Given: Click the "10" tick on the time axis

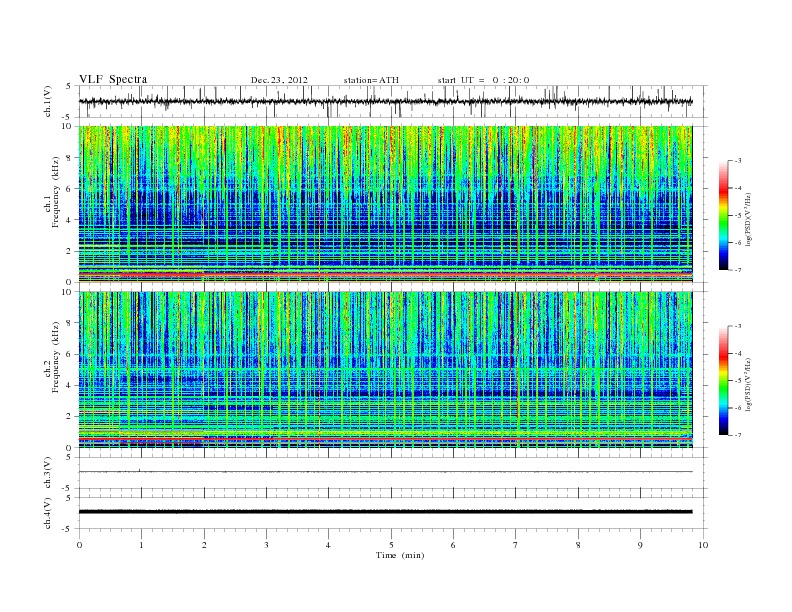Looking at the screenshot, I should tap(703, 545).
